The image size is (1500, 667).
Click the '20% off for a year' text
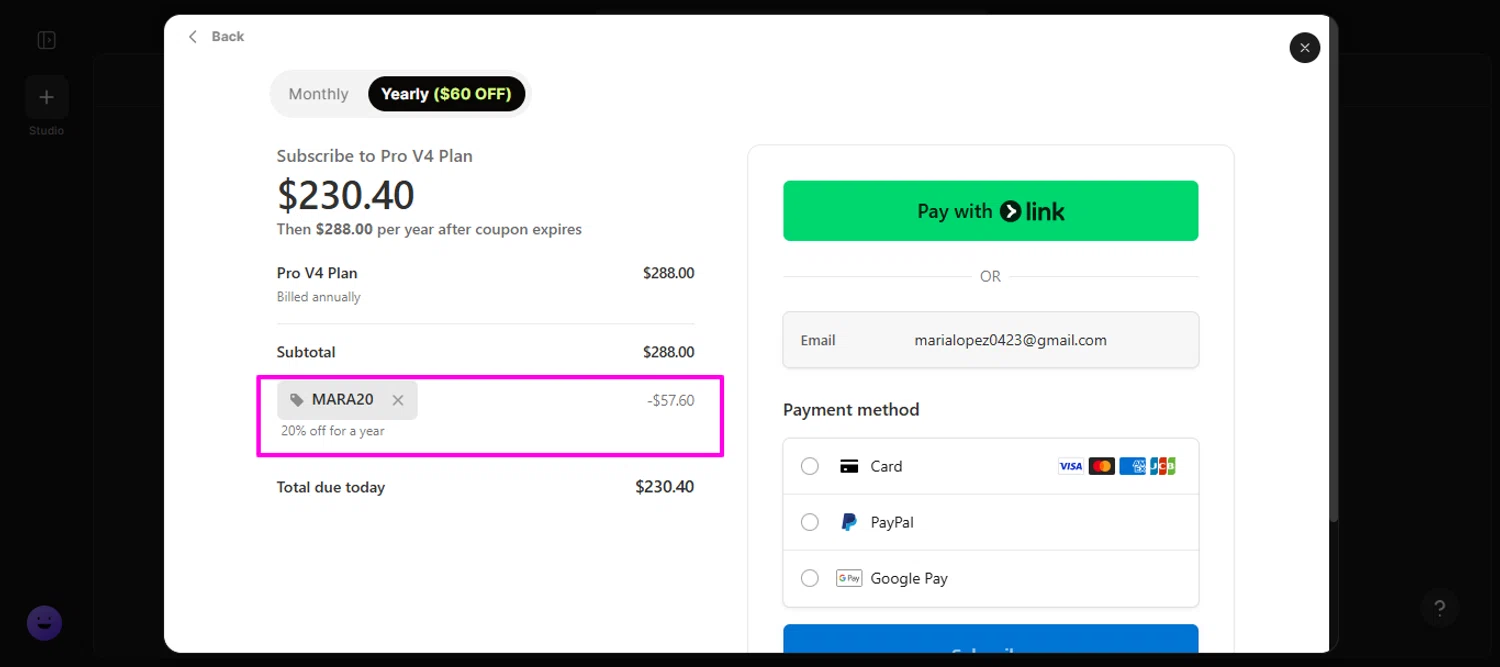[333, 431]
